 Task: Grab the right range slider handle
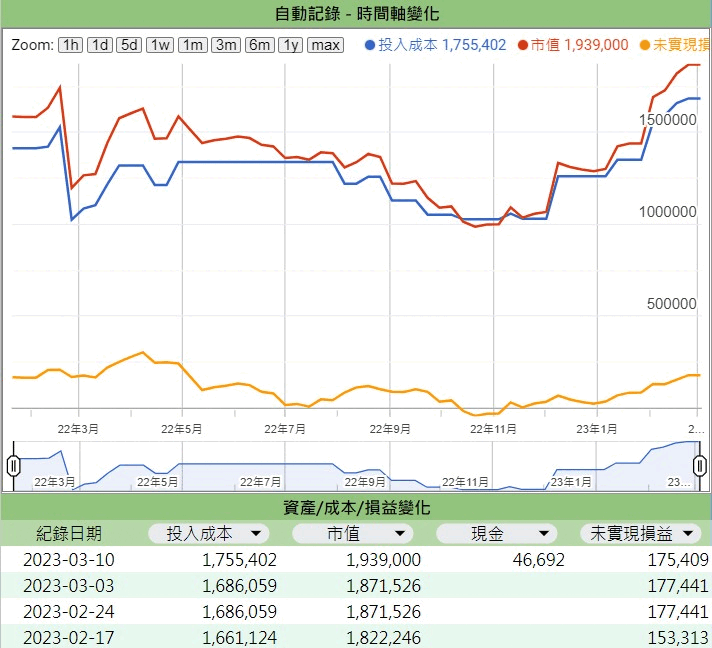700,465
